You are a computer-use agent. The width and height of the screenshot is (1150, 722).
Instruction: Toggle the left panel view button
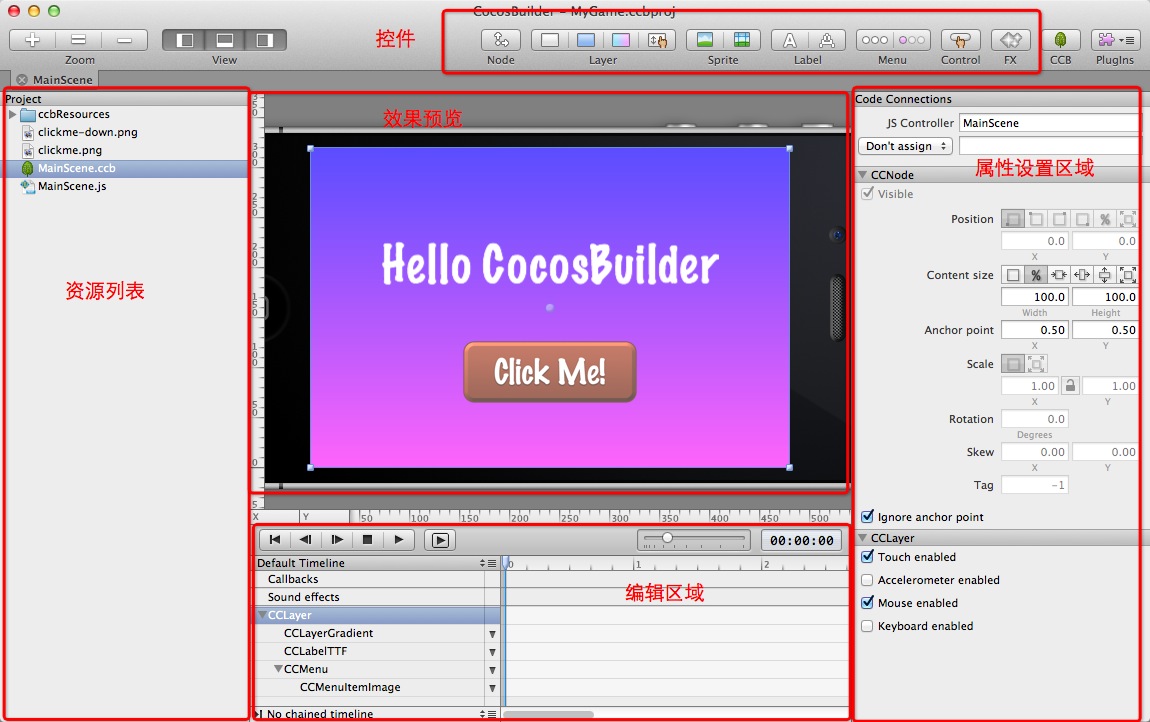(185, 40)
